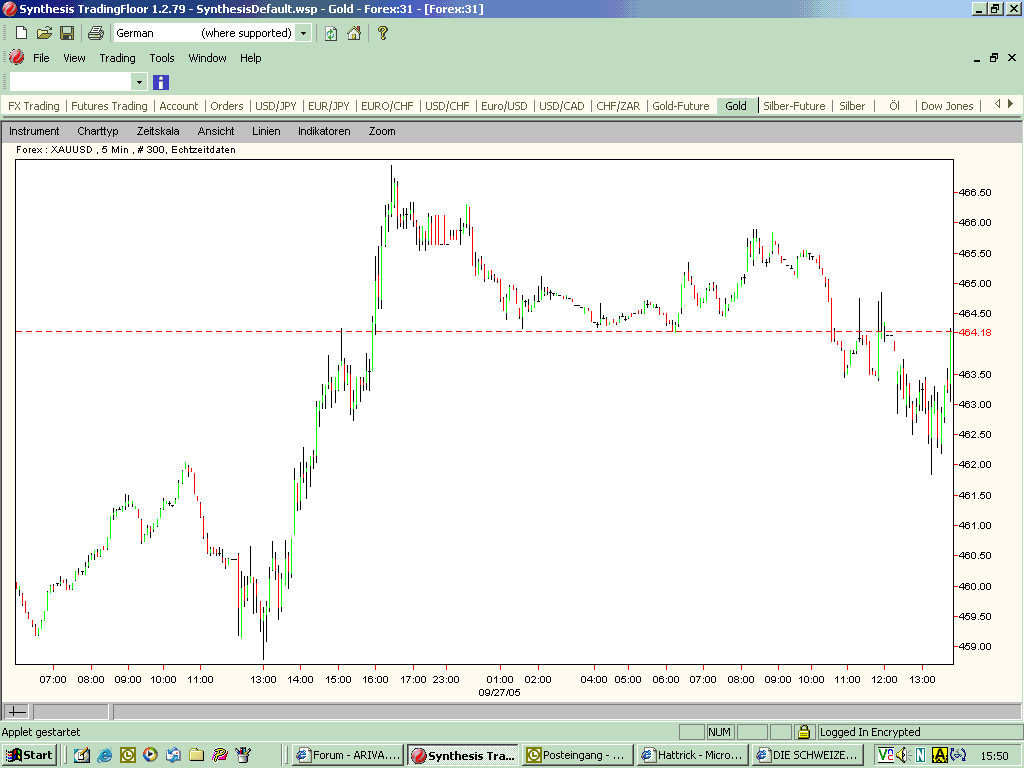The width and height of the screenshot is (1024, 768).
Task: Click the volume speaker tray icon
Action: tap(904, 755)
